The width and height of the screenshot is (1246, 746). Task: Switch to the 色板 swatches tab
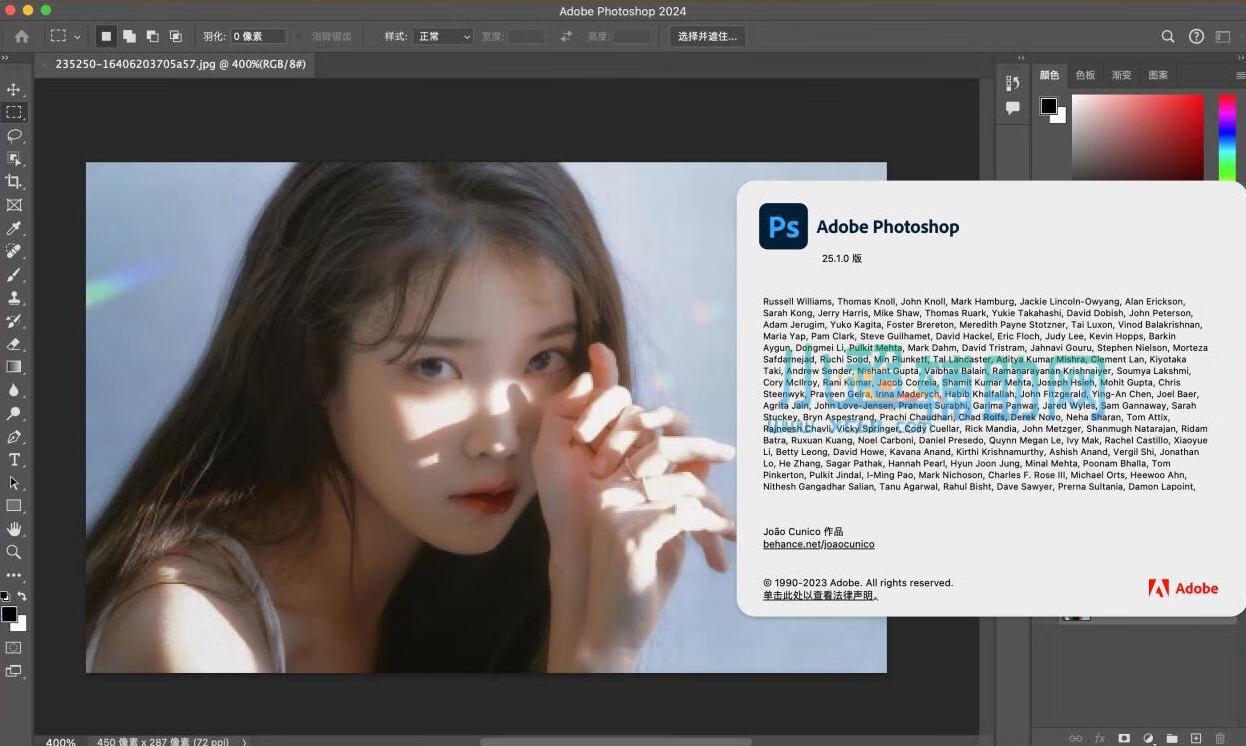1085,75
